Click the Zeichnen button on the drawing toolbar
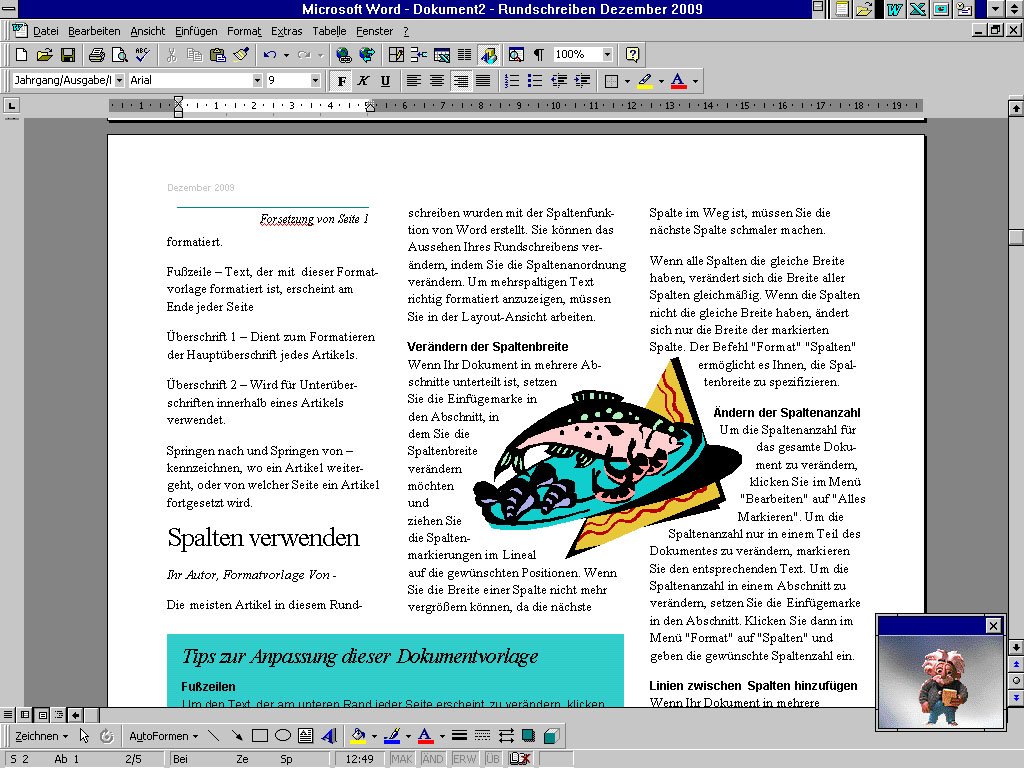This screenshot has width=1024, height=768. [37, 736]
